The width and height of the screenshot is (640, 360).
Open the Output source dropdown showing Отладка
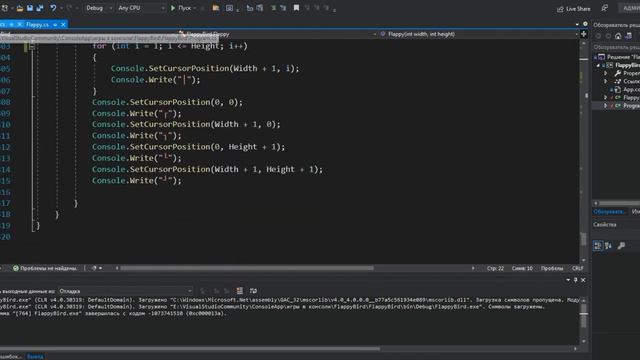click(x=124, y=291)
